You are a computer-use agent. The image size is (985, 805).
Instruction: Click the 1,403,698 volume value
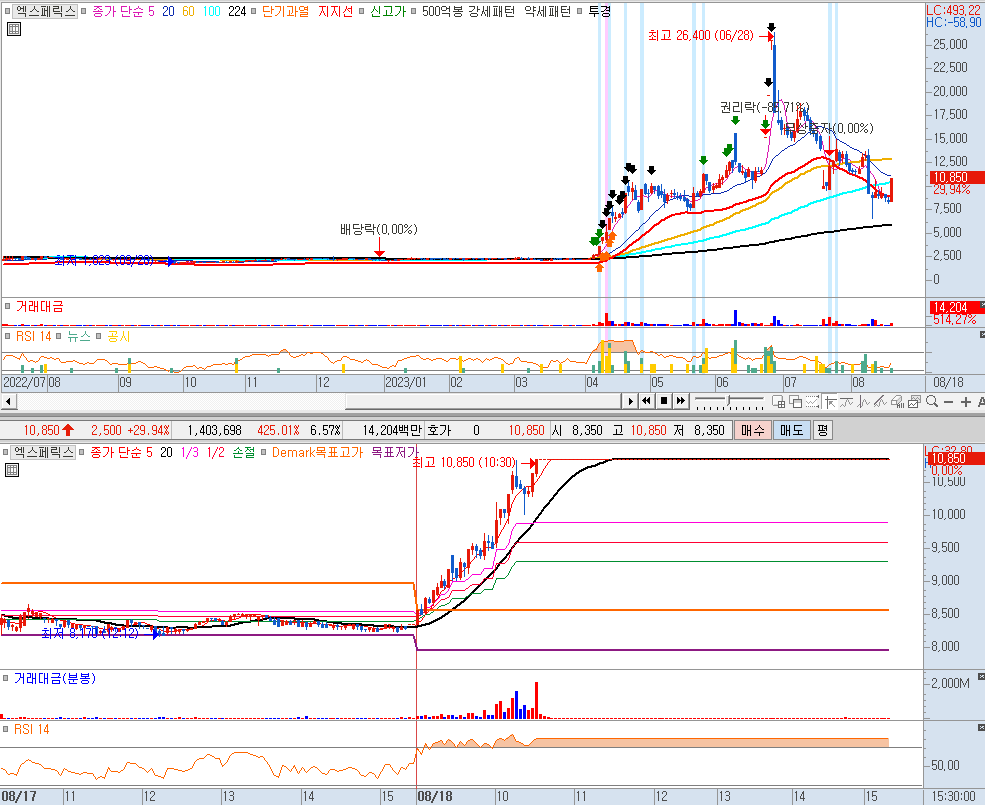pyautogui.click(x=214, y=430)
